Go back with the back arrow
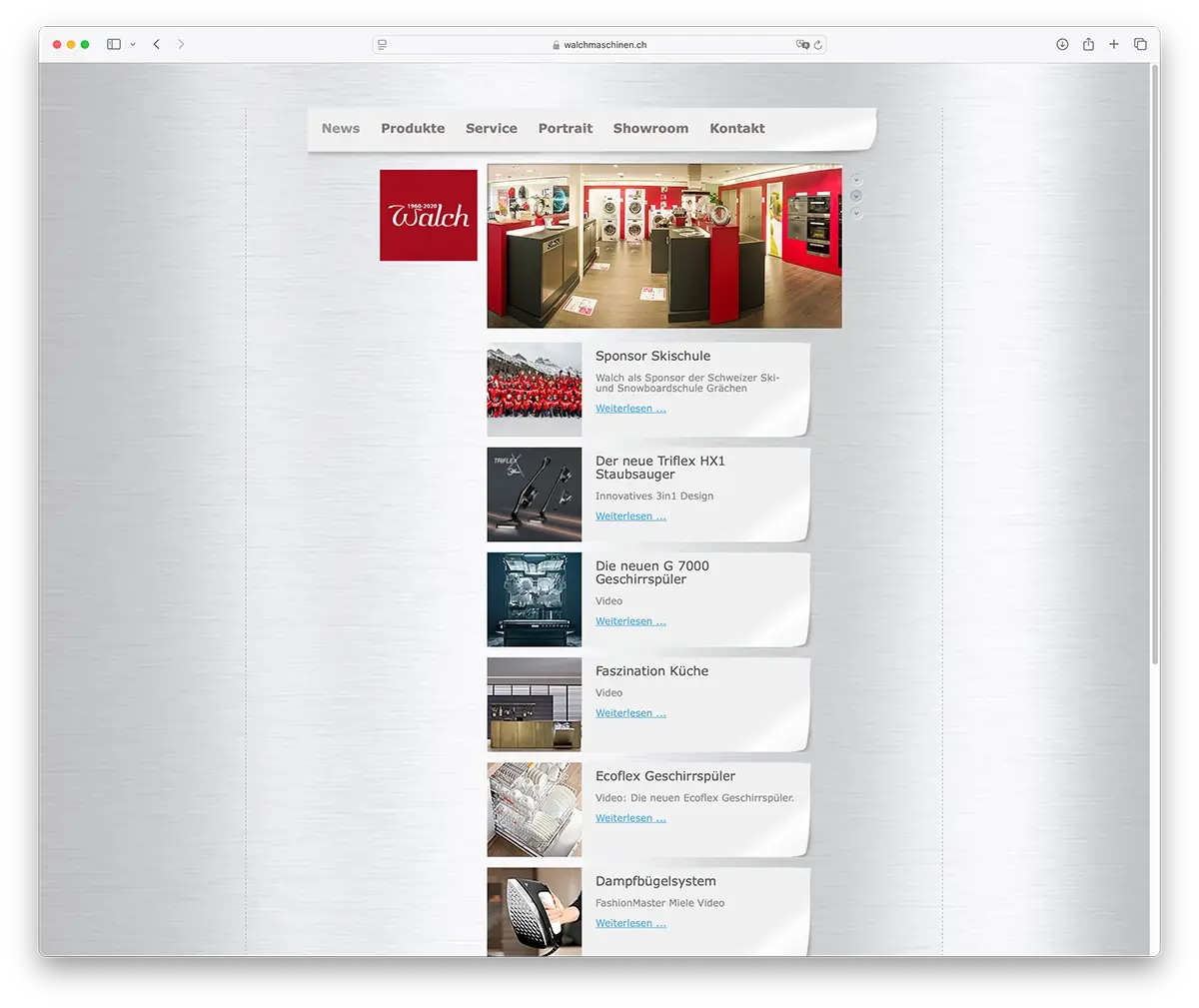The height and width of the screenshot is (1008, 1199). click(x=157, y=44)
